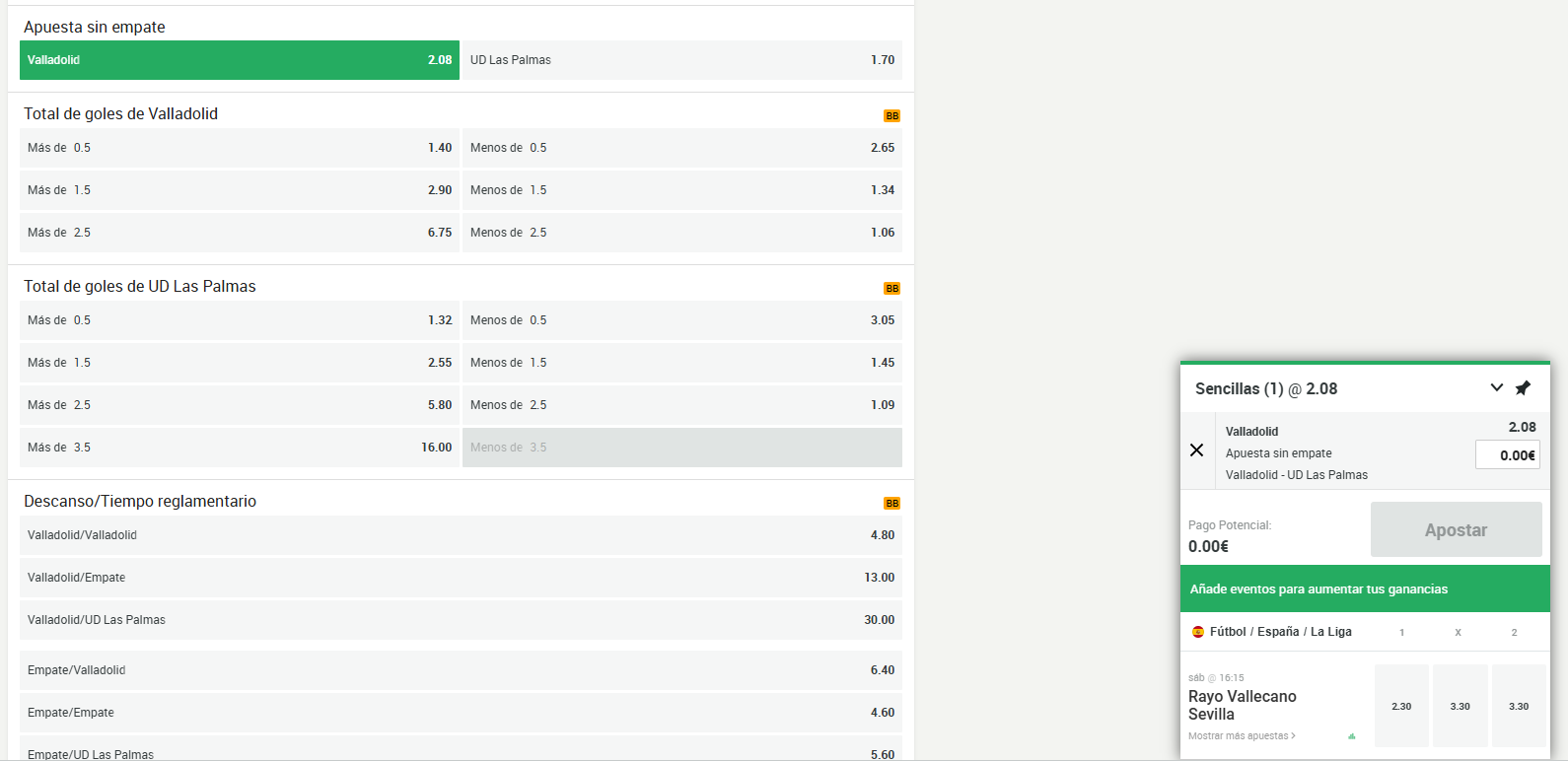Select Empate/Valladolid at 6.40
The height and width of the screenshot is (761, 1568).
[461, 670]
